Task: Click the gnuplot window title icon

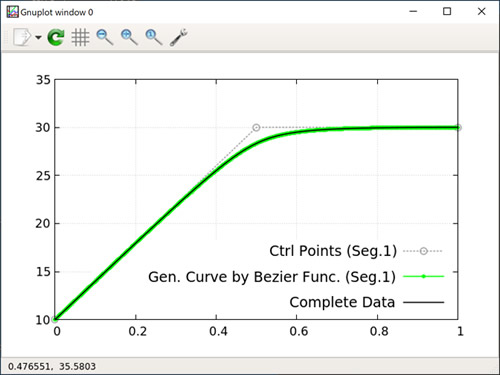Action: [13, 12]
